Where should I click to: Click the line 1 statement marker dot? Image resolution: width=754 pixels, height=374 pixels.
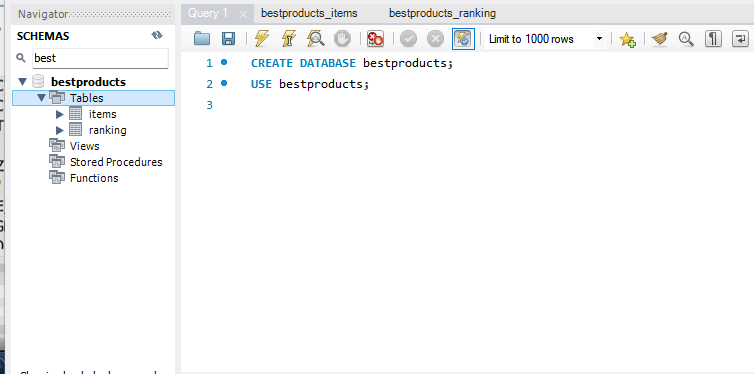pos(224,62)
